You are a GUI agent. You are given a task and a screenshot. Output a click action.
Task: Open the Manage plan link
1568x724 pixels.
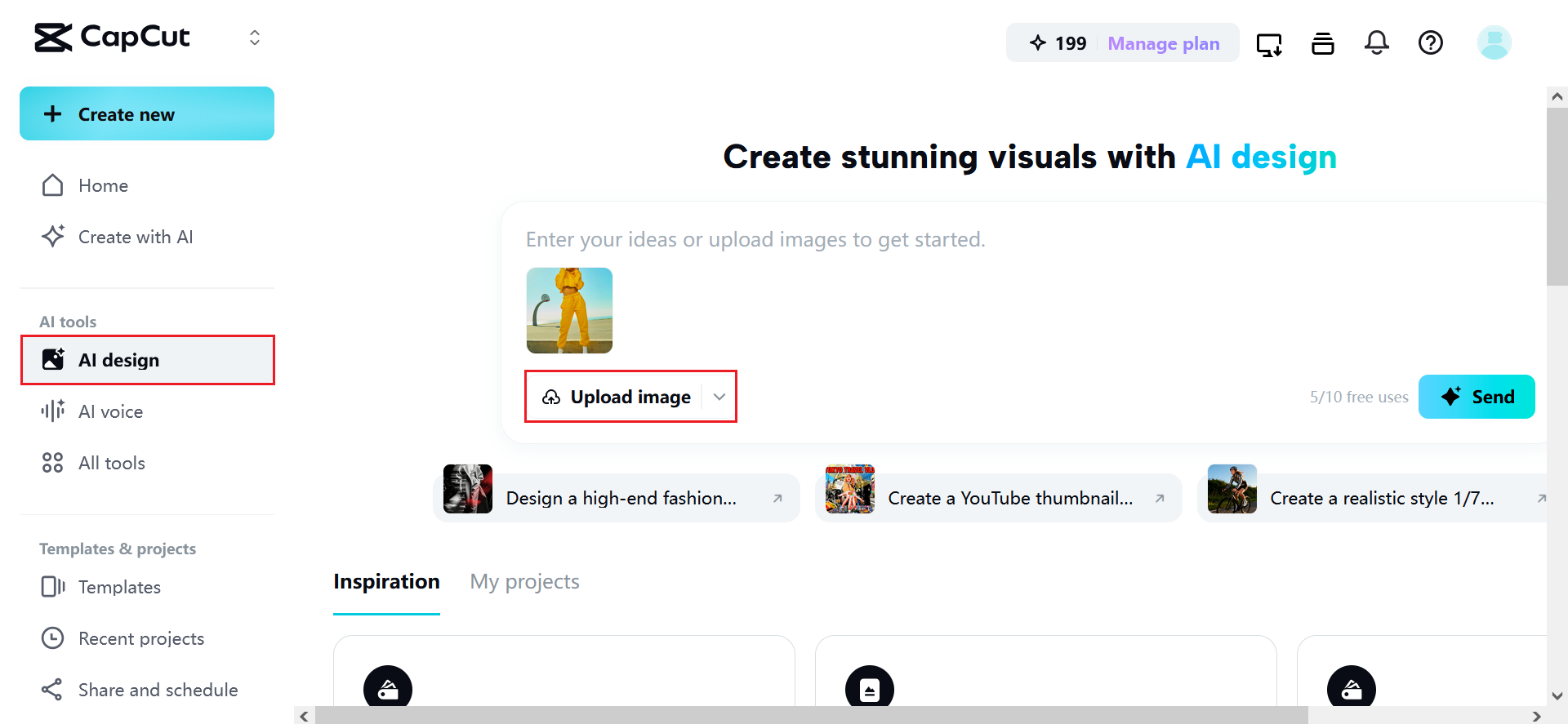click(x=1163, y=43)
